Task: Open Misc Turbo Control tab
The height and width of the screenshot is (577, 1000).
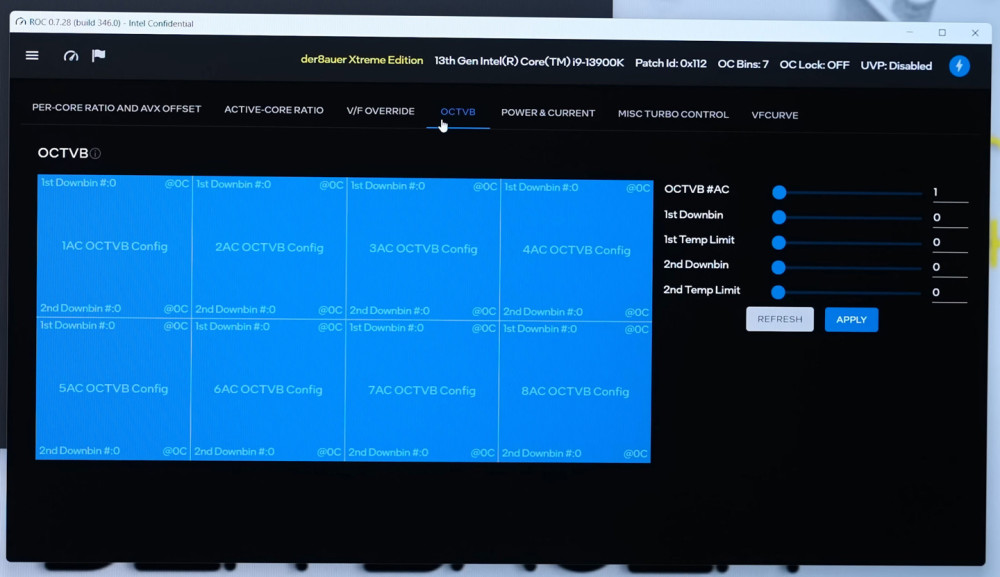Action: 673,114
